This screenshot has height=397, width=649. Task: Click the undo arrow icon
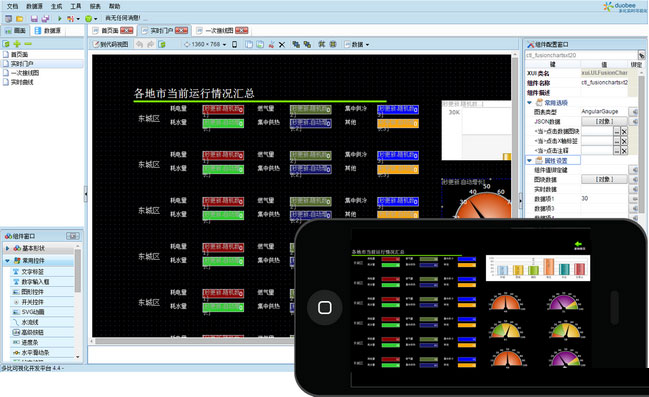(x=139, y=44)
